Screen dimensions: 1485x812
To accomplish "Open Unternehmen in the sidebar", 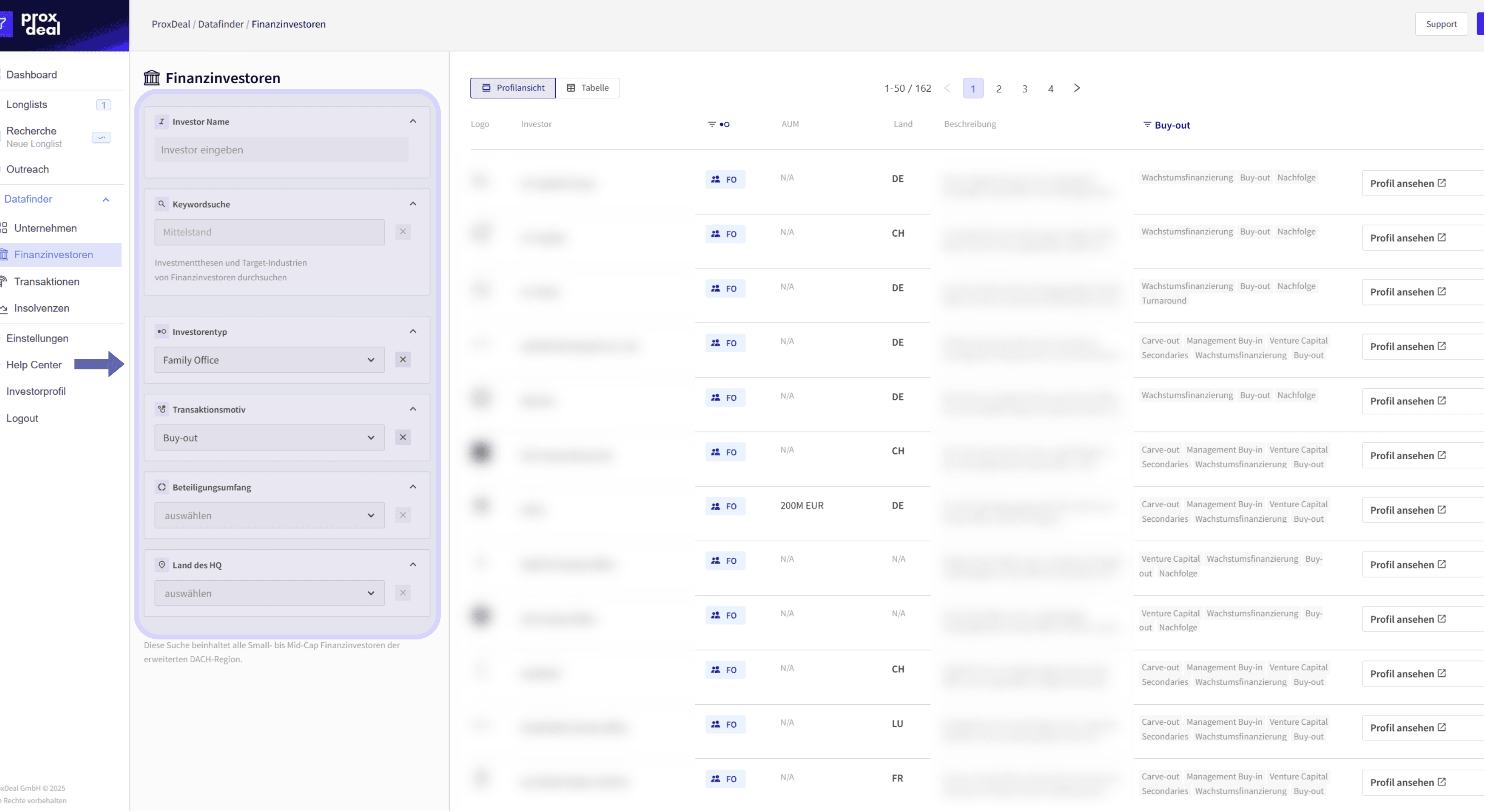I will click(x=45, y=228).
